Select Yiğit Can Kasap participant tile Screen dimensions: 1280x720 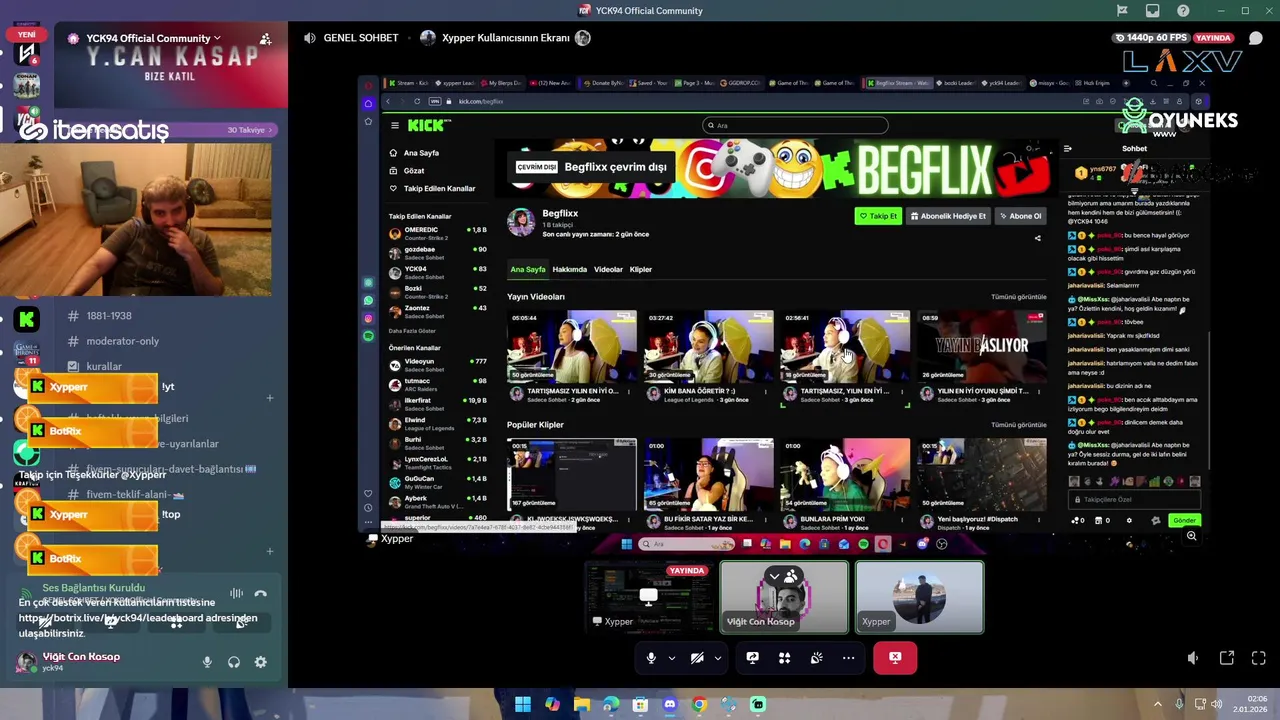784,597
